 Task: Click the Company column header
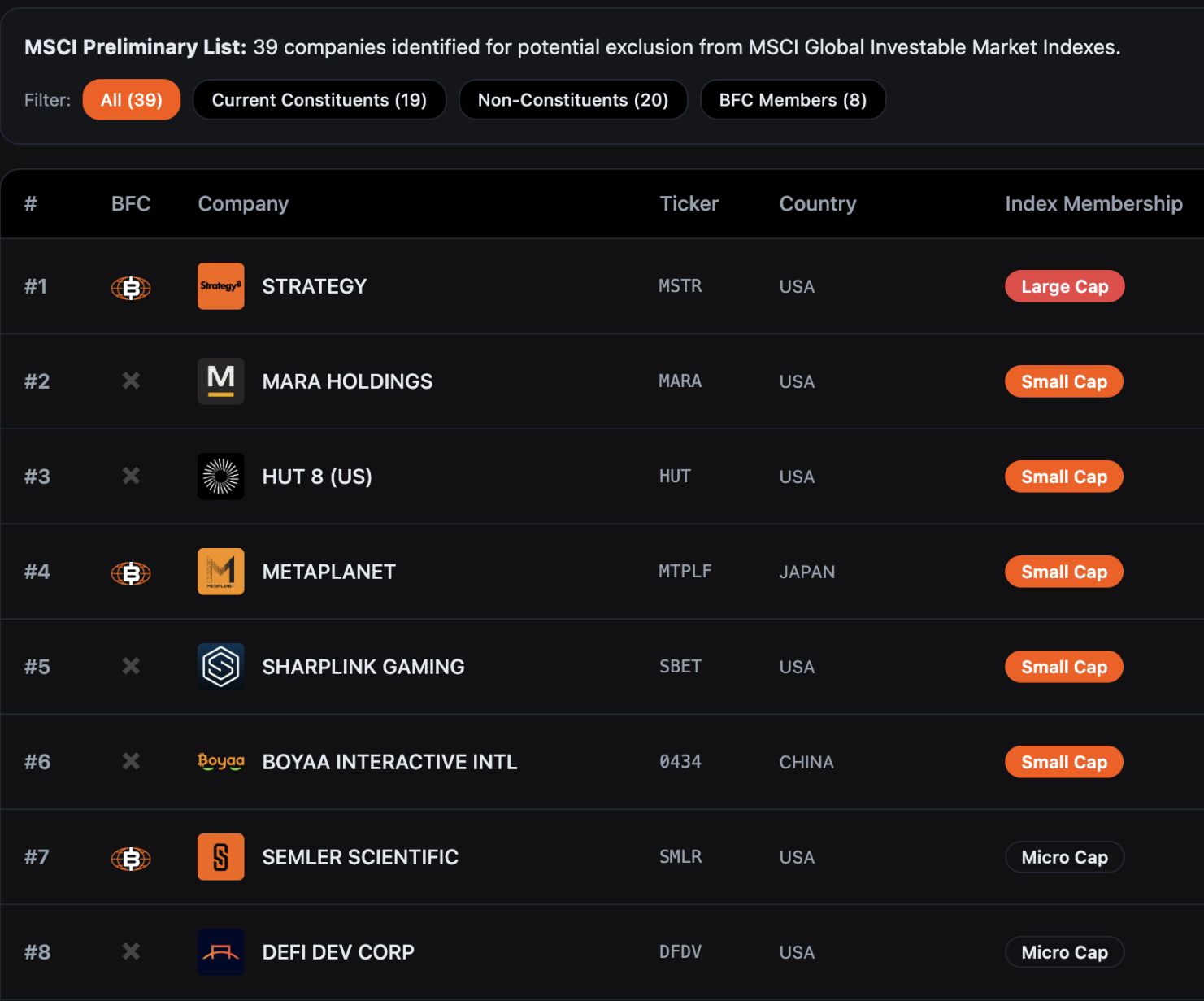pos(242,203)
